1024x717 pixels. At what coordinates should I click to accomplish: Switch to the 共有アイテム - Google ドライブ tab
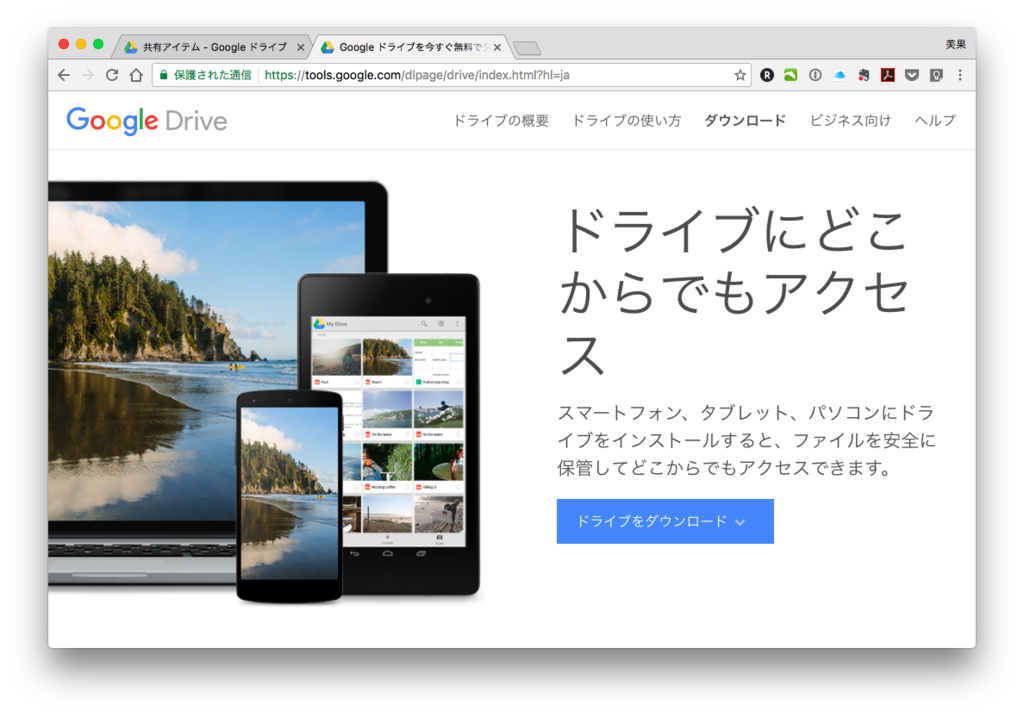coord(214,47)
